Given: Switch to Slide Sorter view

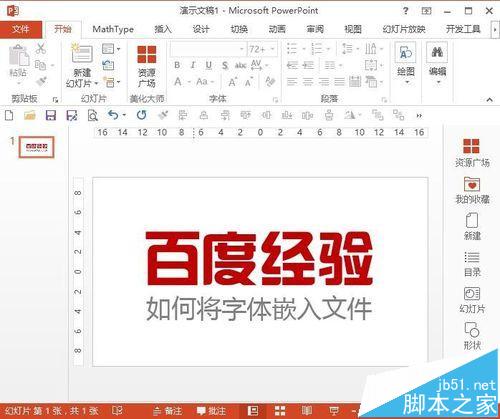Looking at the screenshot, I should (280, 411).
